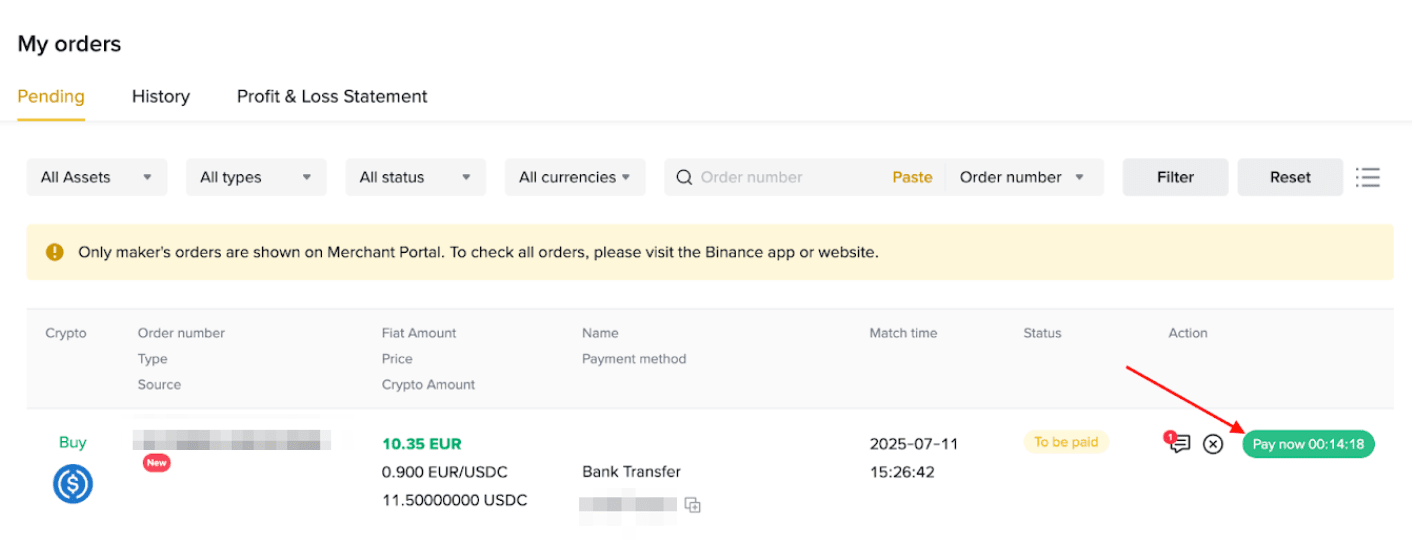The image size is (1412, 540).
Task: Click the search magnifier icon
Action: [684, 177]
